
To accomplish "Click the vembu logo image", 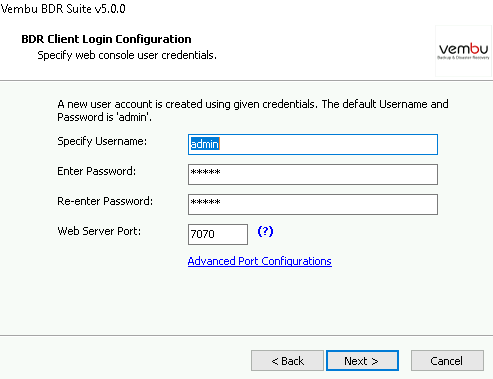I will (x=463, y=51).
